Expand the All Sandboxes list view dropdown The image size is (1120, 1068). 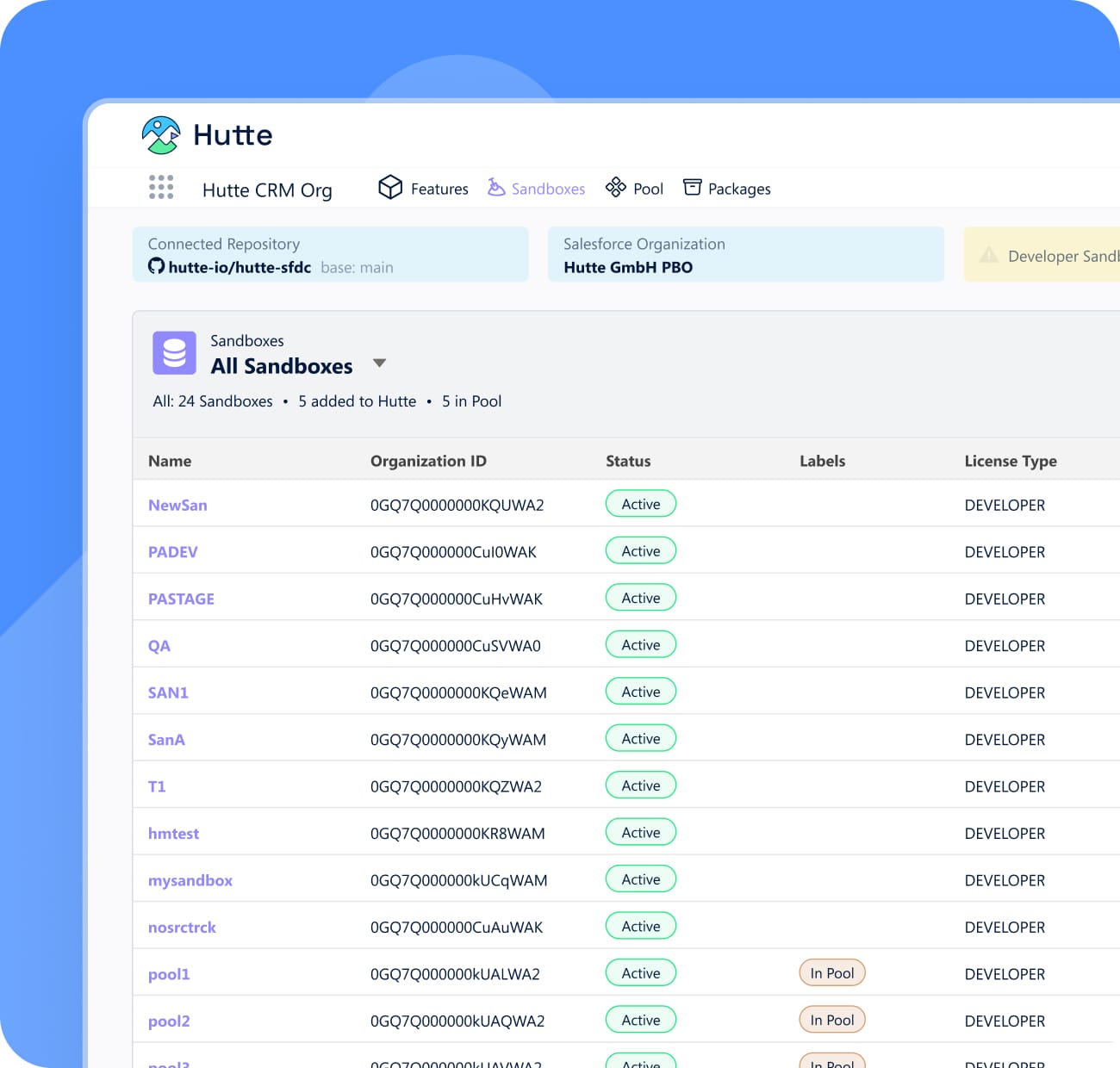click(379, 363)
